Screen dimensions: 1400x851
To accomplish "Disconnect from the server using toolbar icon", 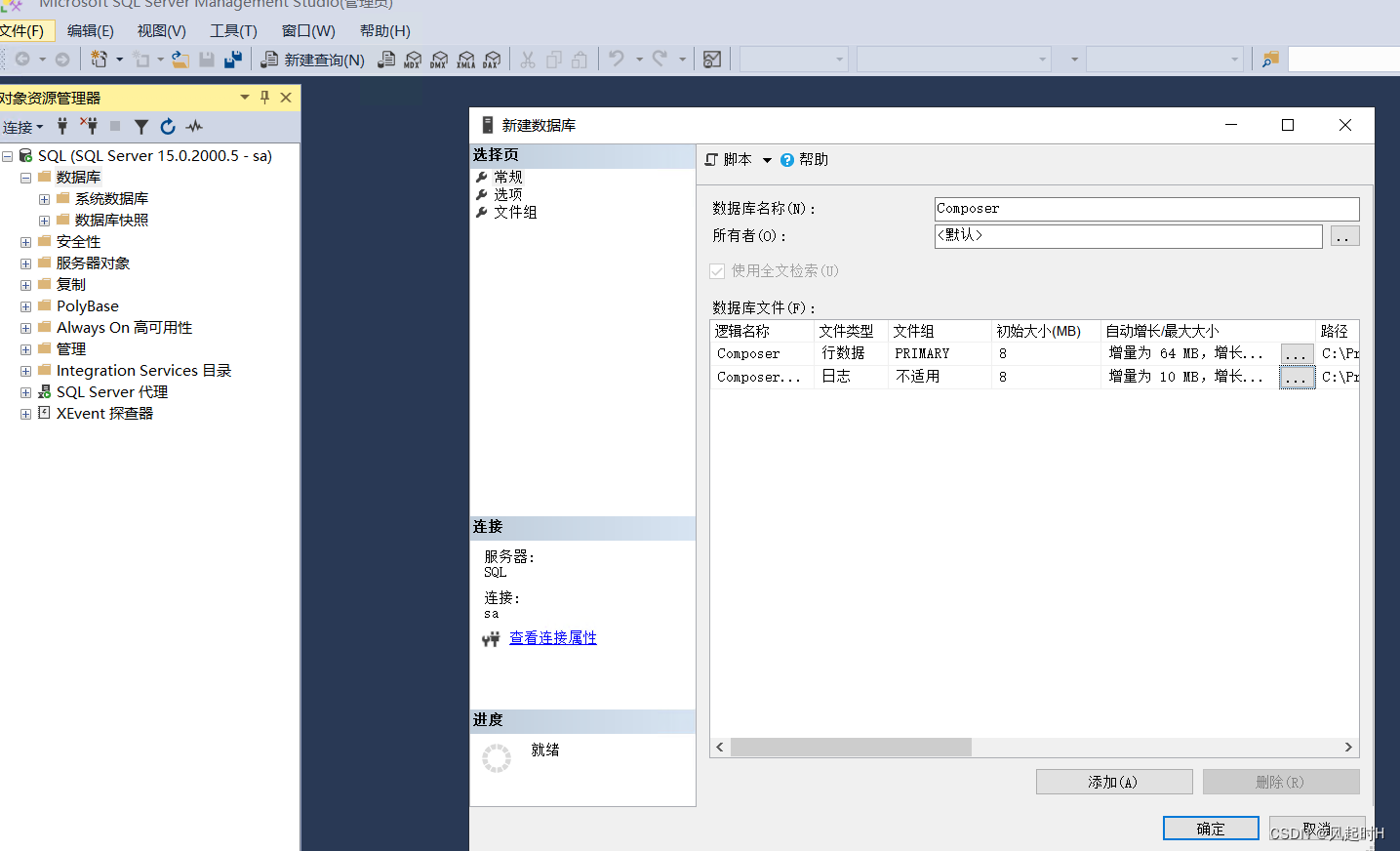I will [x=91, y=127].
